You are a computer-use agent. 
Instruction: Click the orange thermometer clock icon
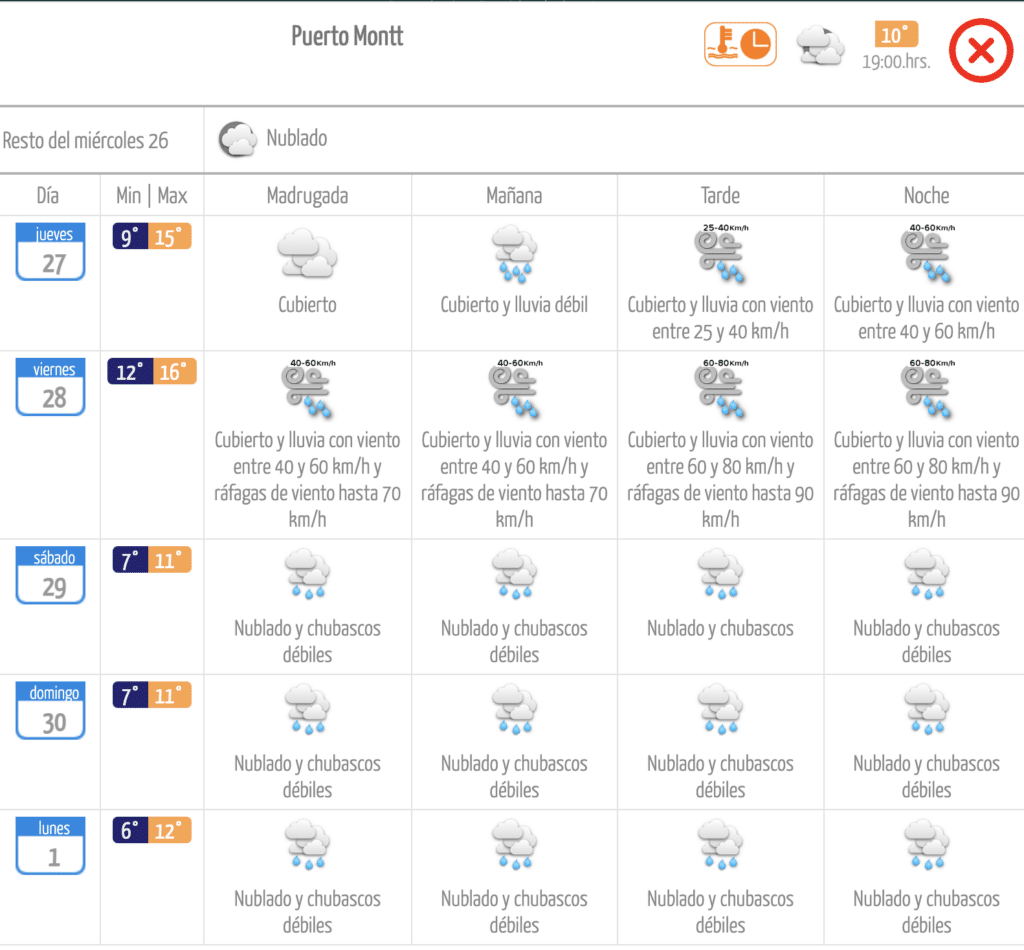(740, 45)
